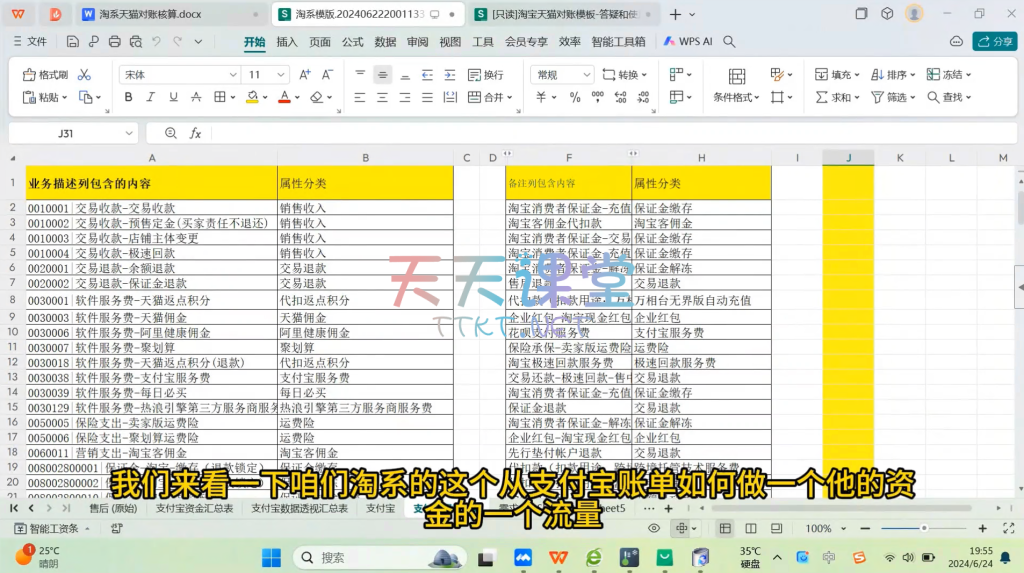Screen dimensions: 1024x573
Task: Increase font size with A+ icon
Action: point(305,75)
